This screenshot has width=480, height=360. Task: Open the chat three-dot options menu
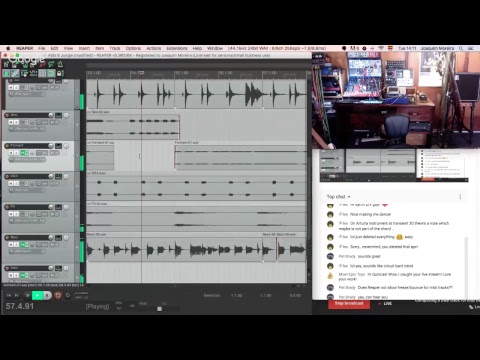(x=460, y=197)
